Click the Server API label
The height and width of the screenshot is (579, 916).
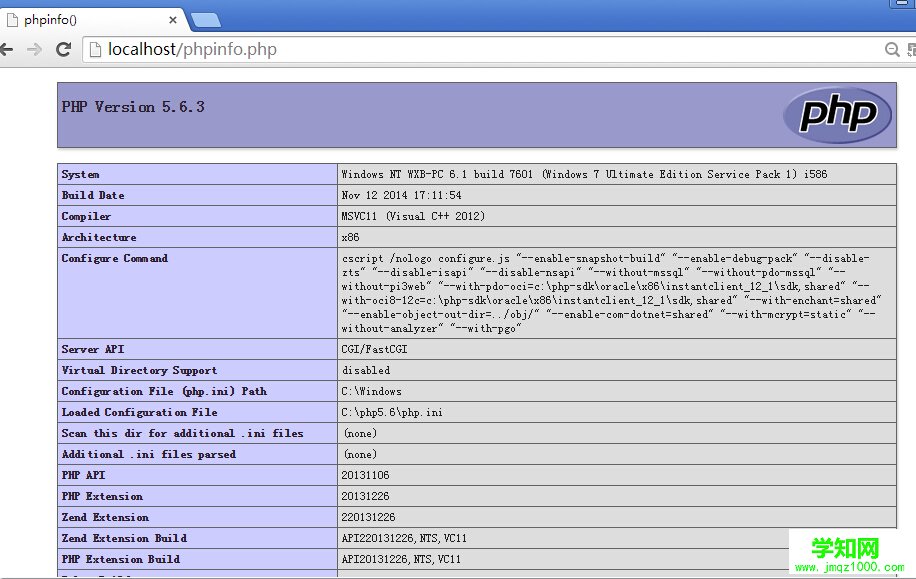pyautogui.click(x=93, y=349)
